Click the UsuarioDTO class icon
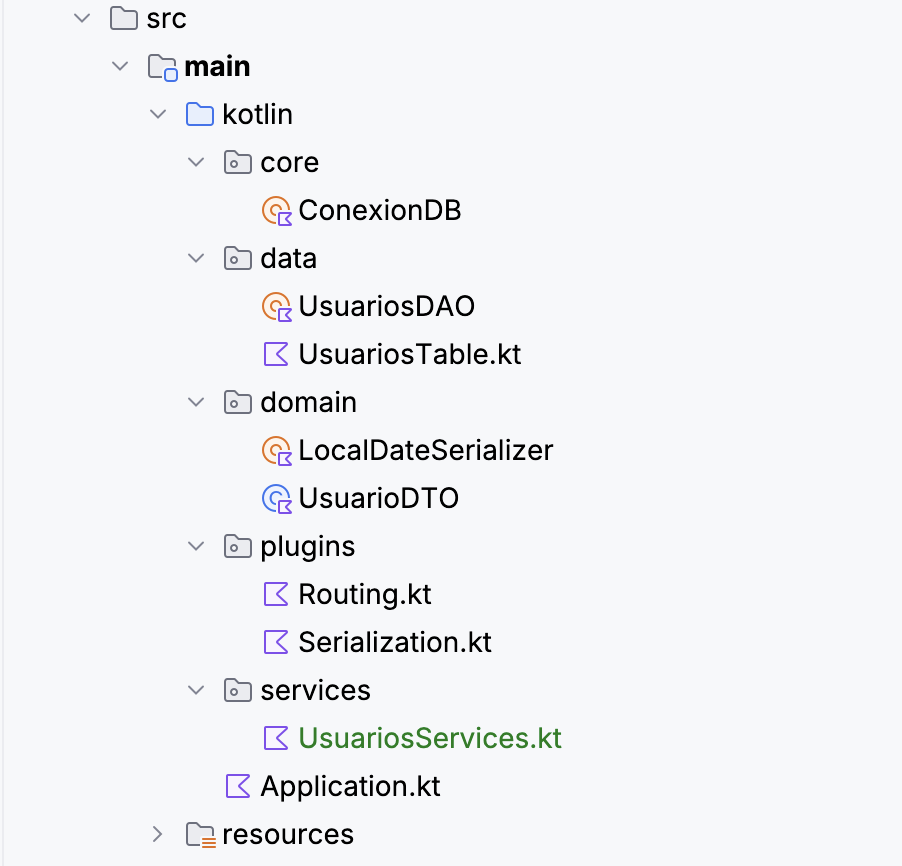 pos(277,498)
